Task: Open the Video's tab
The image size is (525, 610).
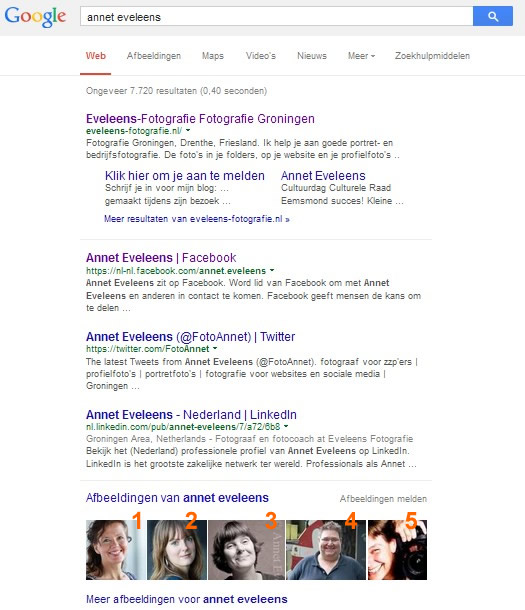Action: [x=261, y=56]
